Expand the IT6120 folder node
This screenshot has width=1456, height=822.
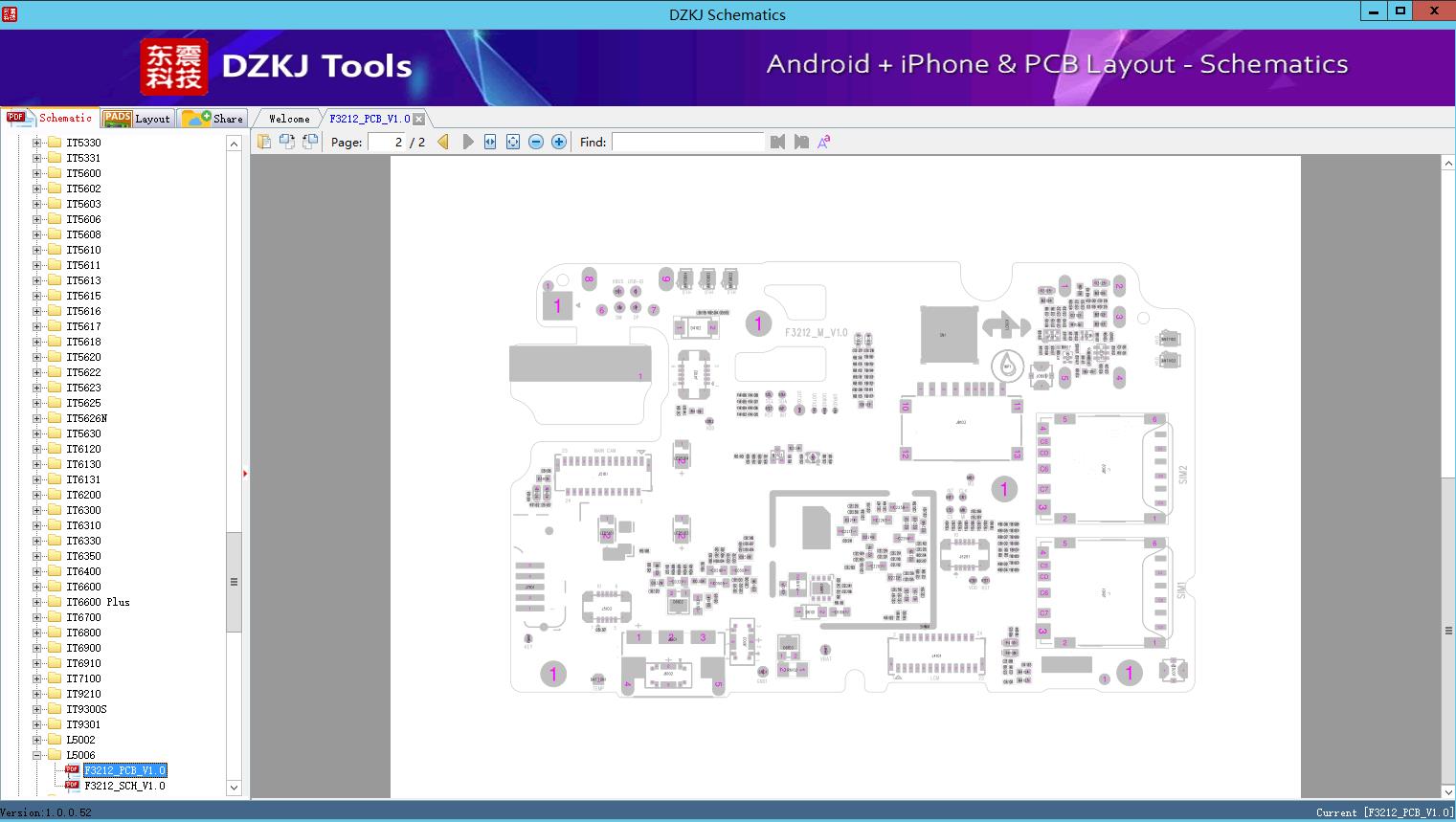36,449
